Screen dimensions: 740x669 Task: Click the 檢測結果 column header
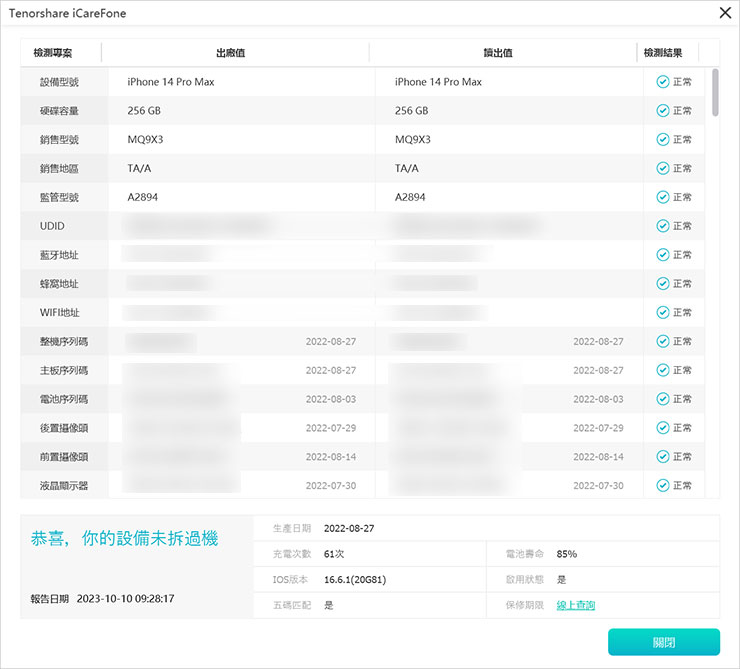click(x=663, y=53)
